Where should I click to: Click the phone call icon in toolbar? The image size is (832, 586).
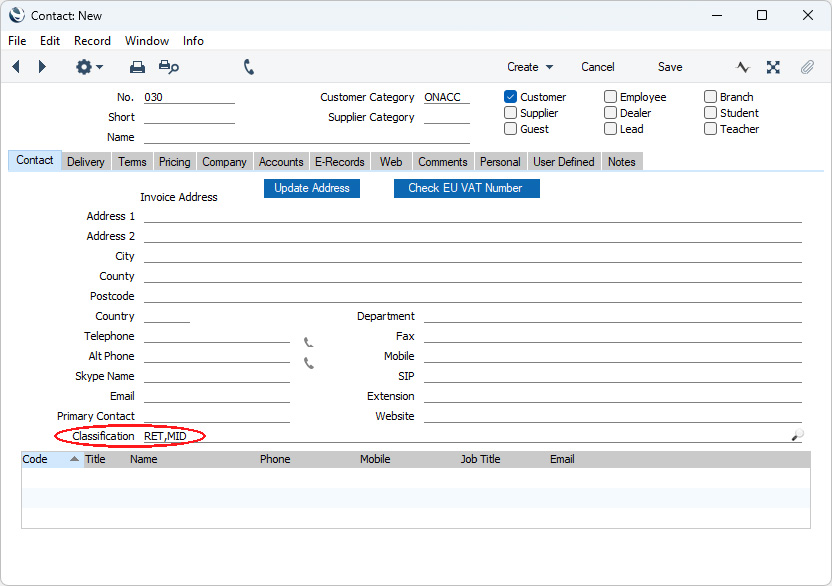(x=249, y=67)
